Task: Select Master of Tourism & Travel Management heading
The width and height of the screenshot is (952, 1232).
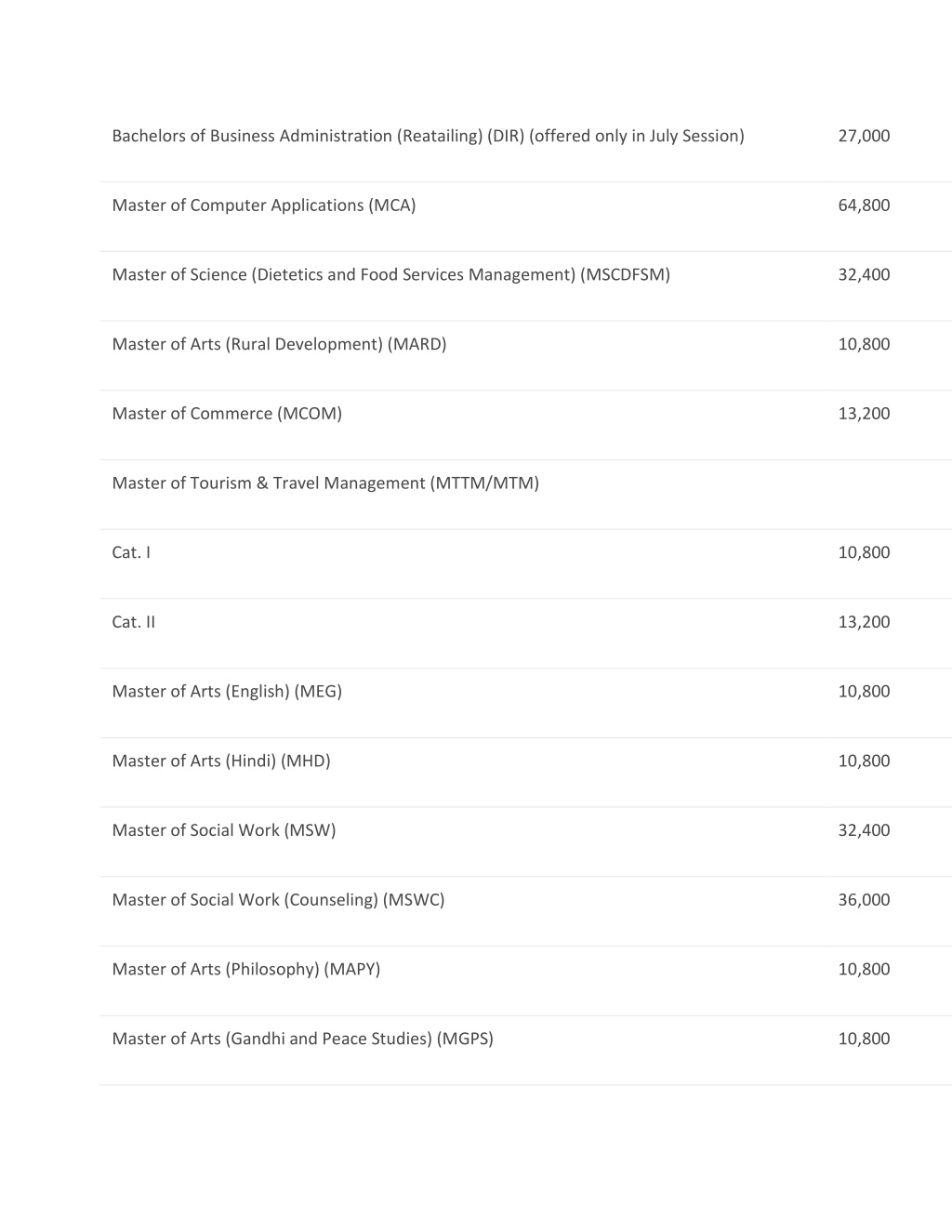Action: click(325, 484)
